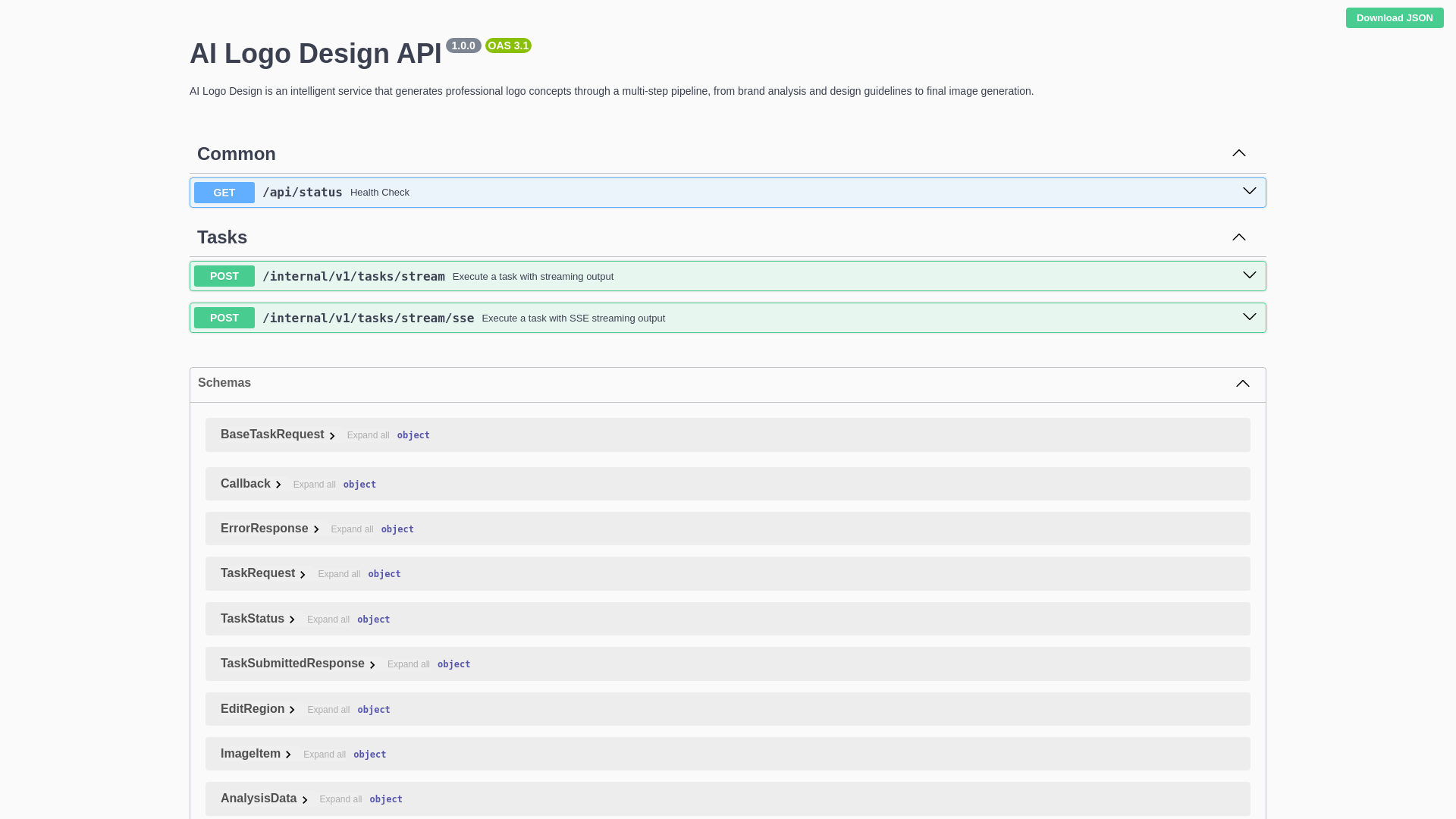Click Expand all for AnalysisData
Image resolution: width=1456 pixels, height=819 pixels.
tap(340, 799)
